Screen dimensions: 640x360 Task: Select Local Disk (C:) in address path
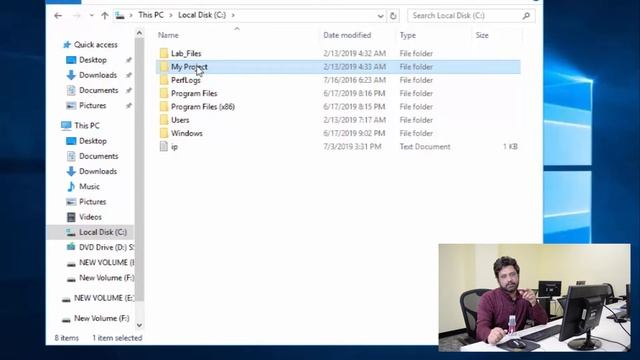point(202,15)
